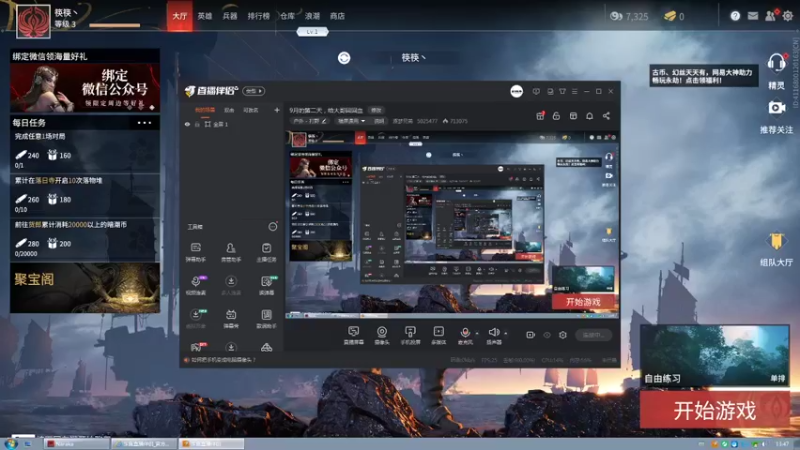Click the unlock padlock icon in stream header
800x450 pixels.
point(556,116)
